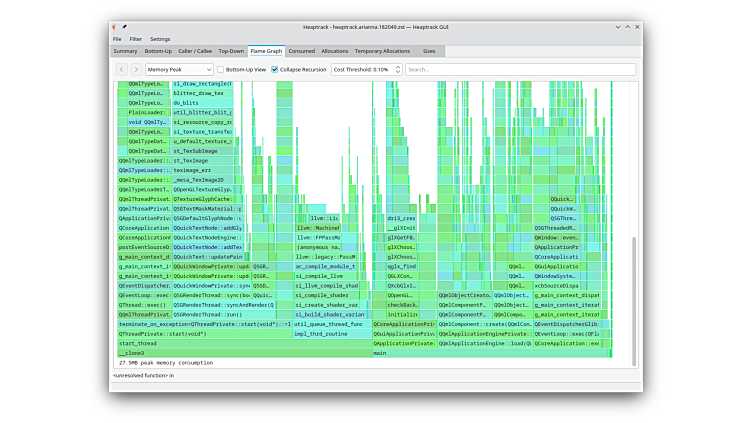Switch to the Summary tab
This screenshot has height=423, width=752.
[x=125, y=51]
